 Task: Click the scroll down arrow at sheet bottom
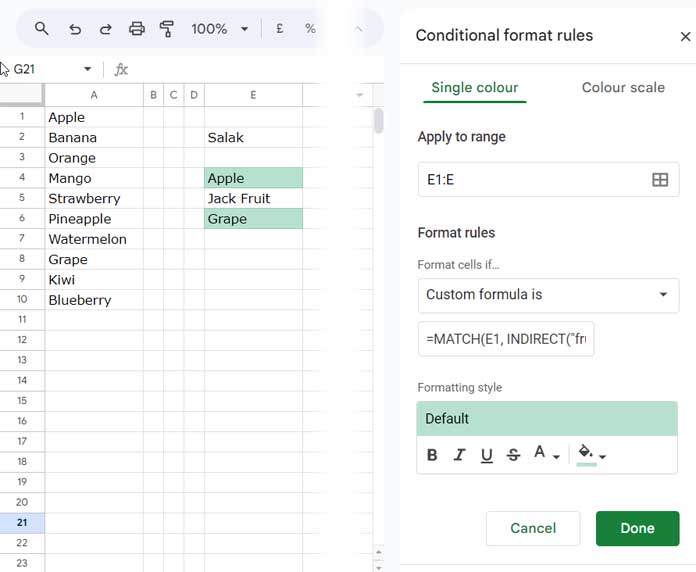[378, 567]
